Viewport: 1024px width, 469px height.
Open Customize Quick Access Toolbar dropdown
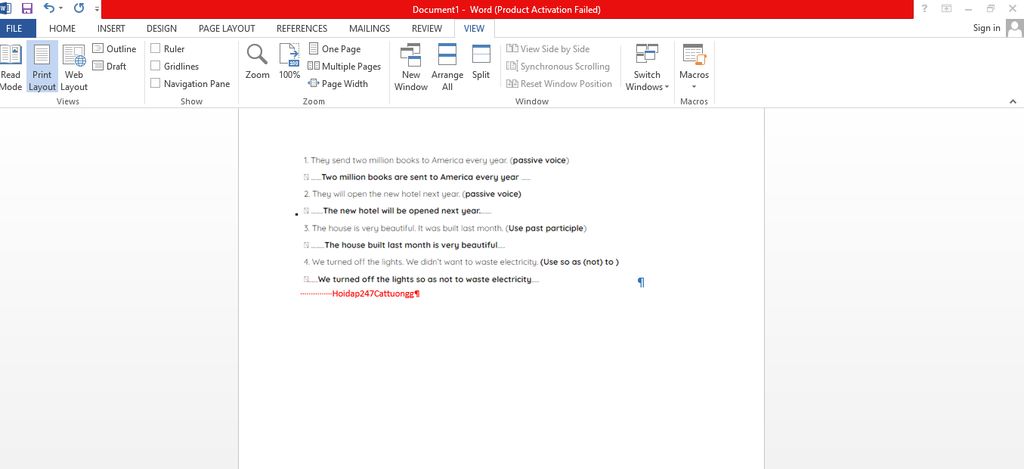[97, 9]
